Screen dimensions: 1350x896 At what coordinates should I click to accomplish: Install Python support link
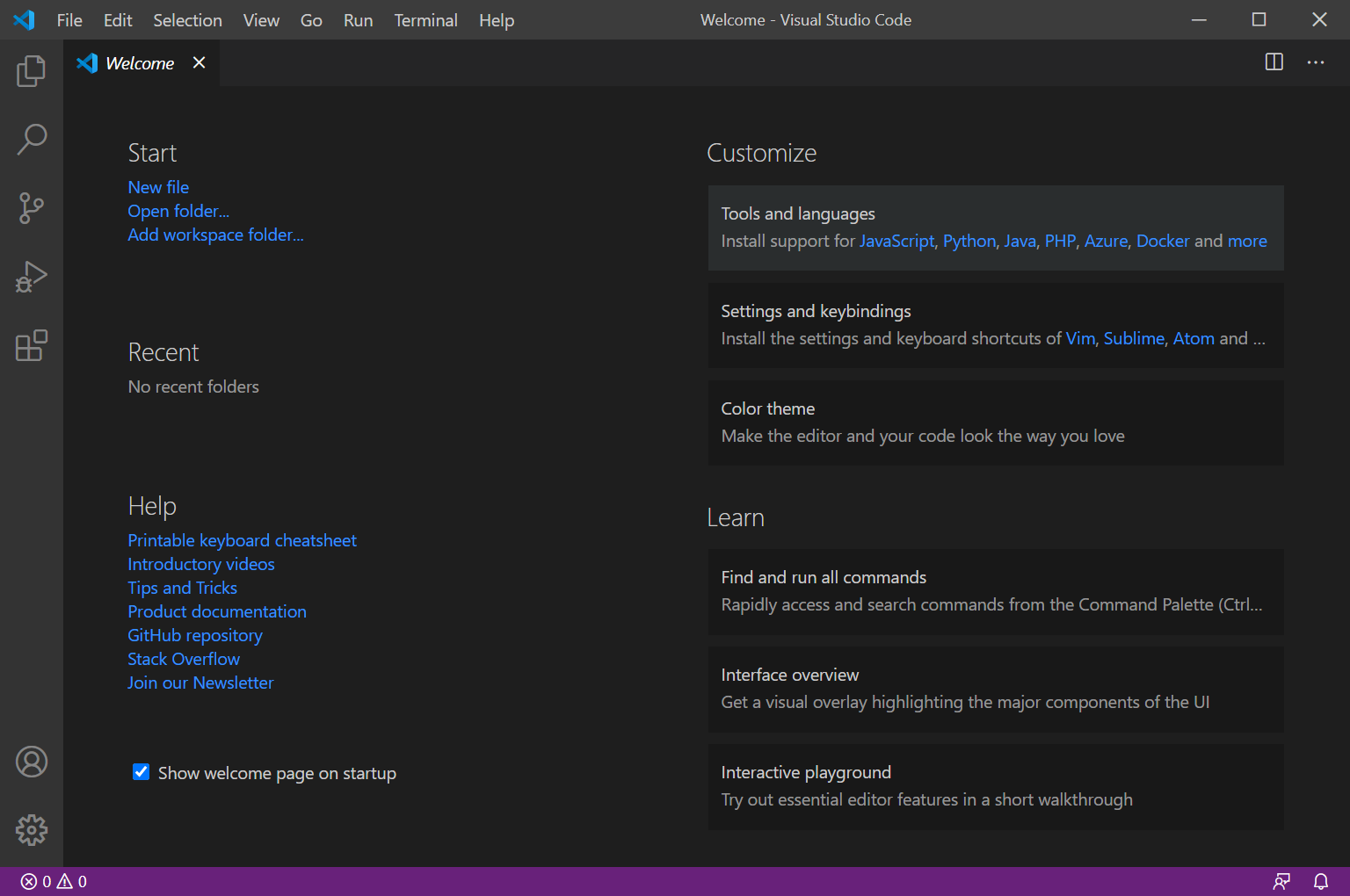pos(969,241)
